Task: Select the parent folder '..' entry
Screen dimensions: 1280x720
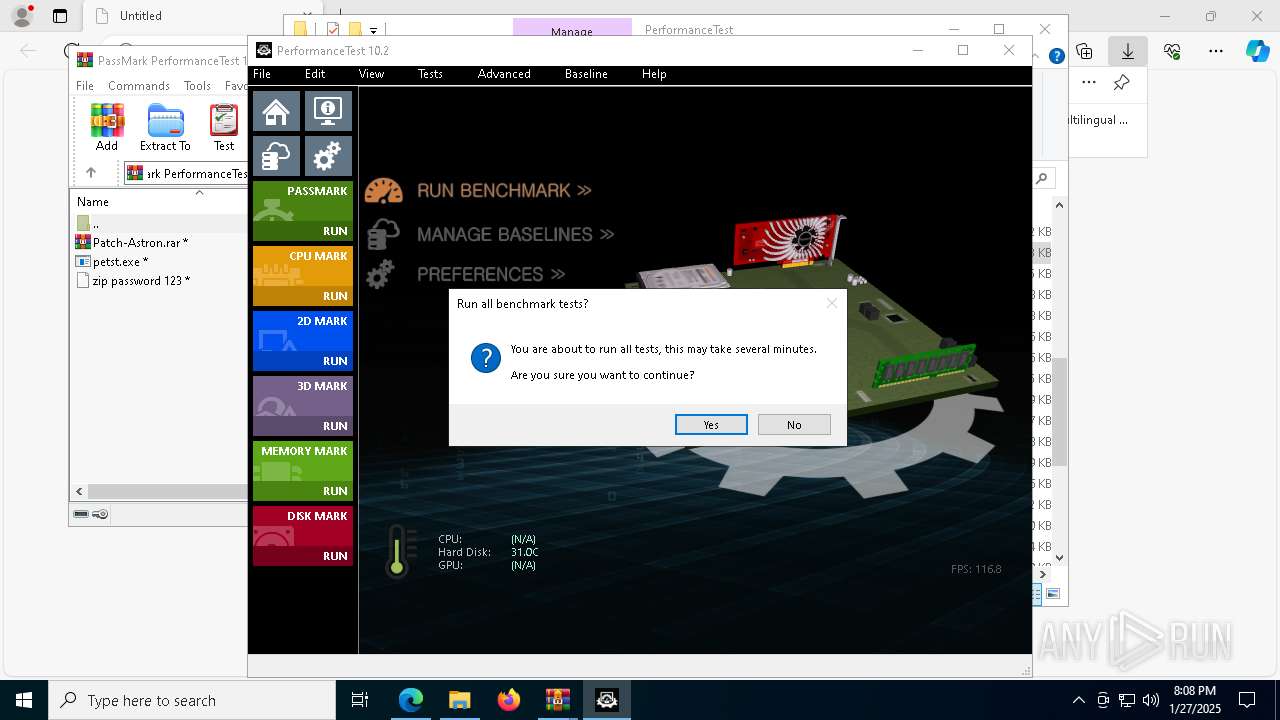Action: click(88, 223)
